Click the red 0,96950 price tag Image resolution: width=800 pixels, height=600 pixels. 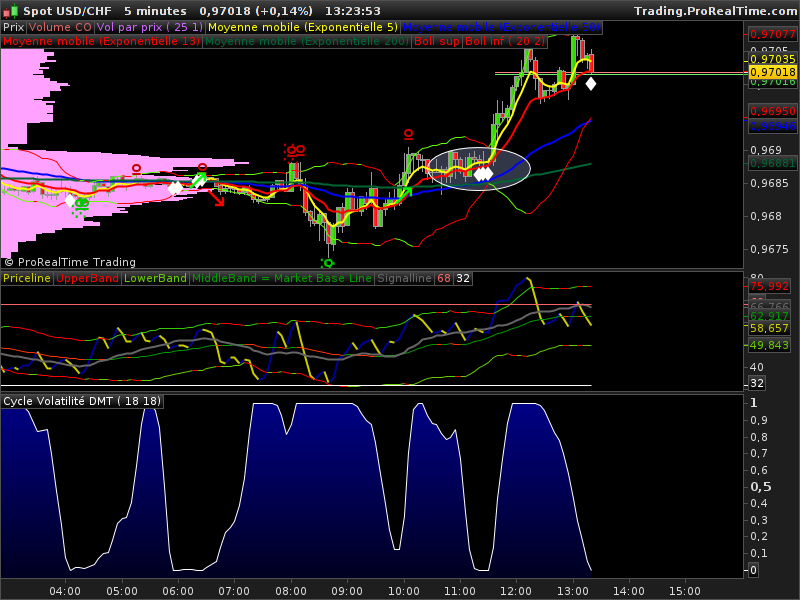click(772, 111)
